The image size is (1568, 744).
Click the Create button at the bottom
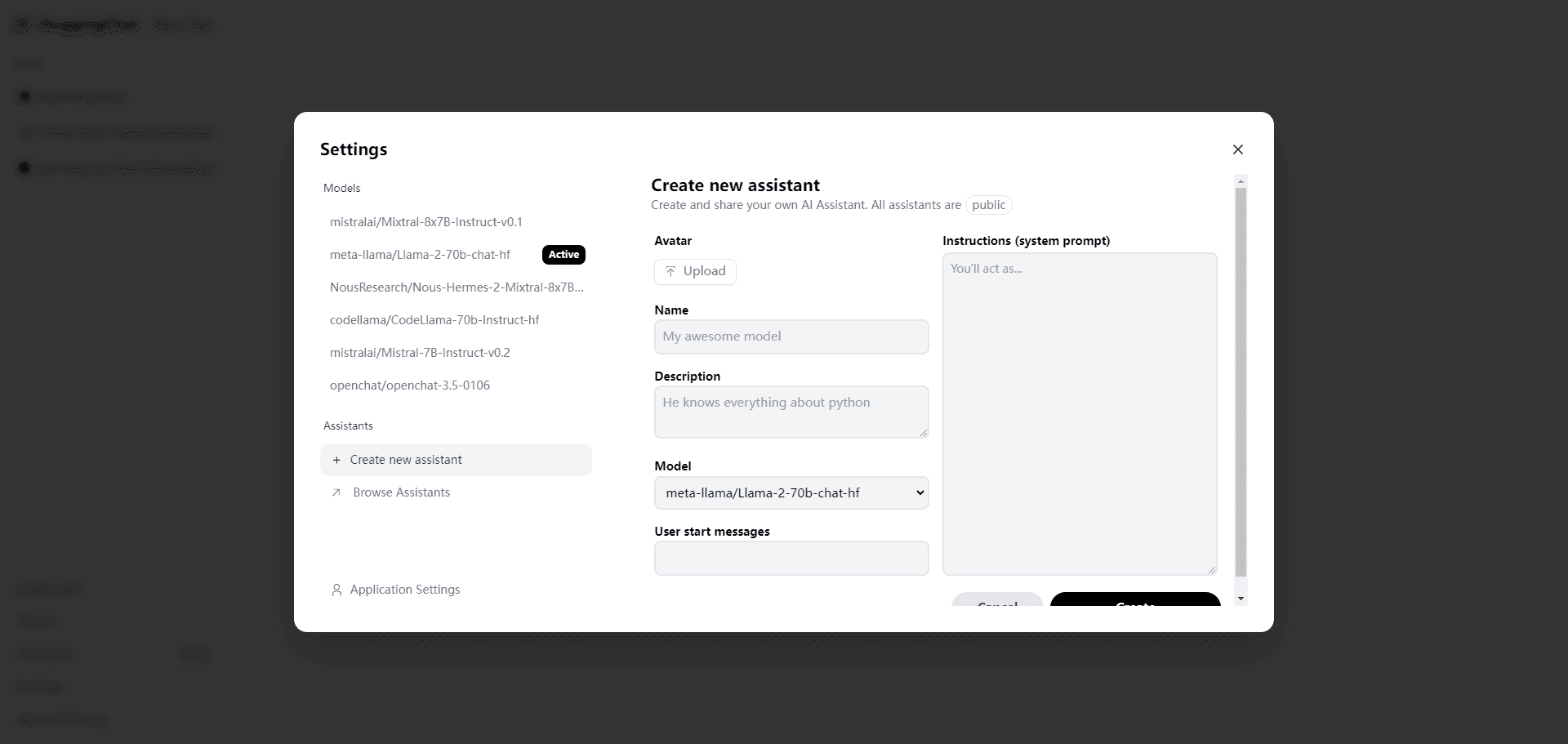click(x=1135, y=600)
